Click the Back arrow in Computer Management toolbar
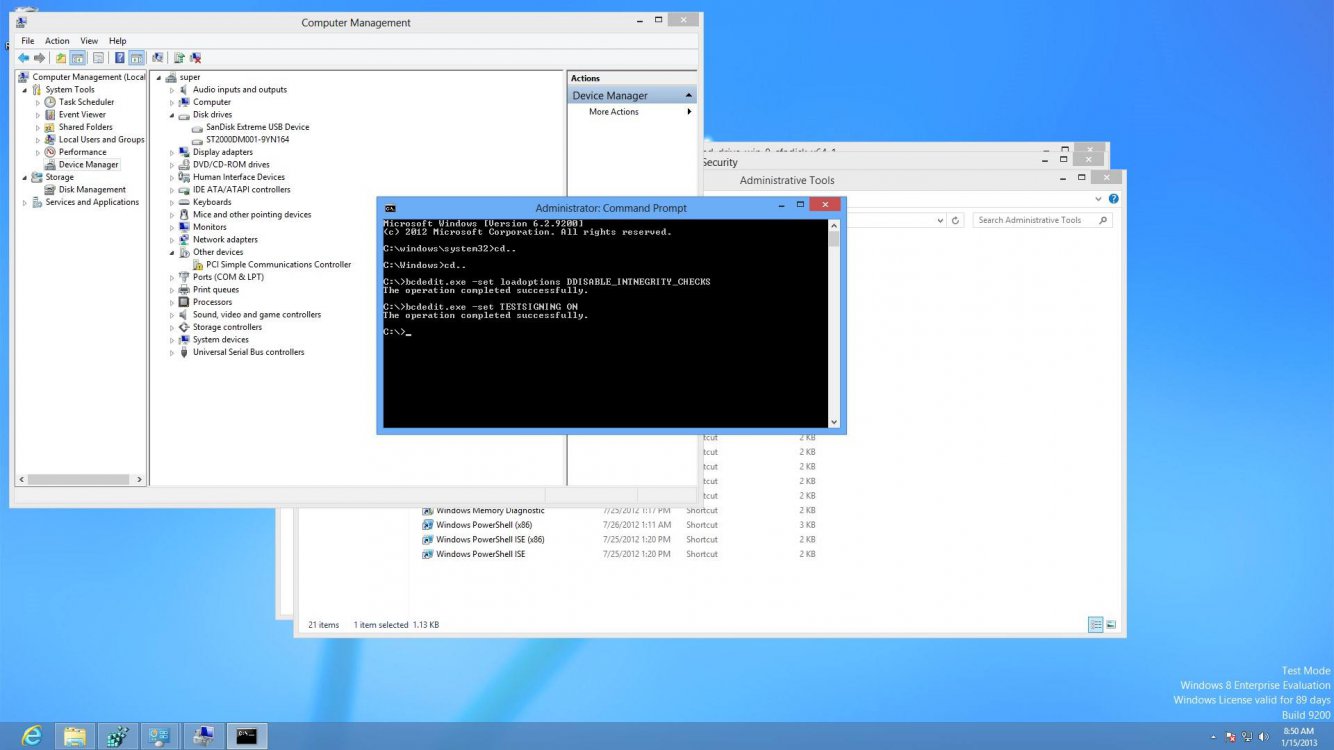 pos(23,58)
